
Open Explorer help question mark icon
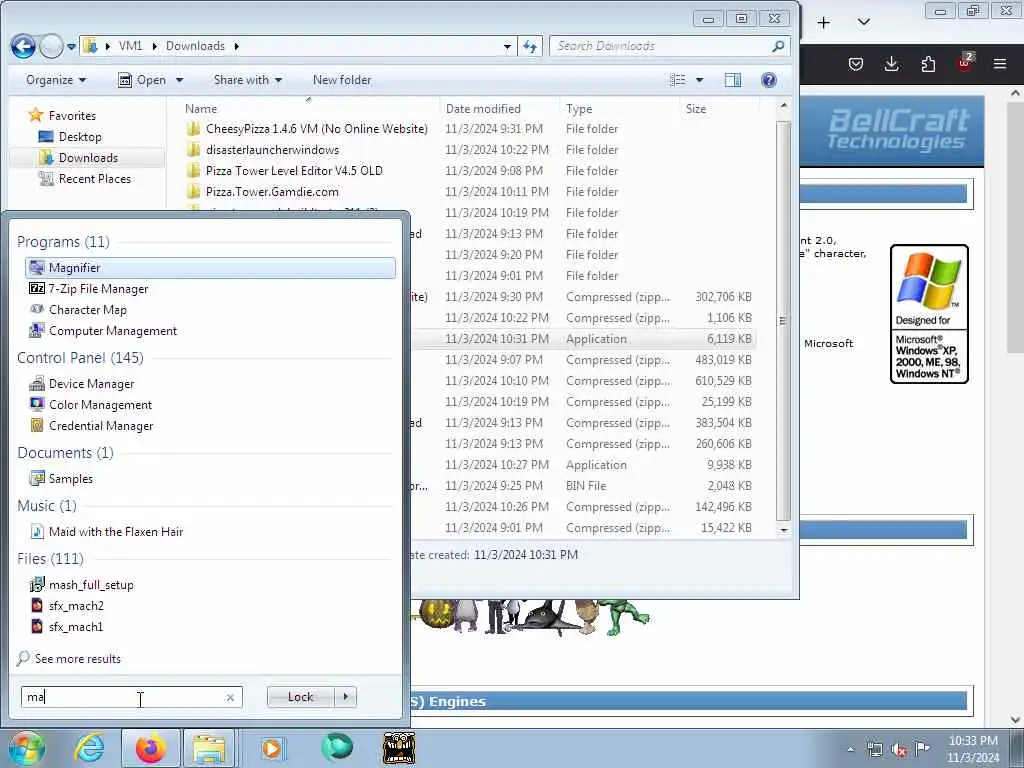tap(769, 80)
